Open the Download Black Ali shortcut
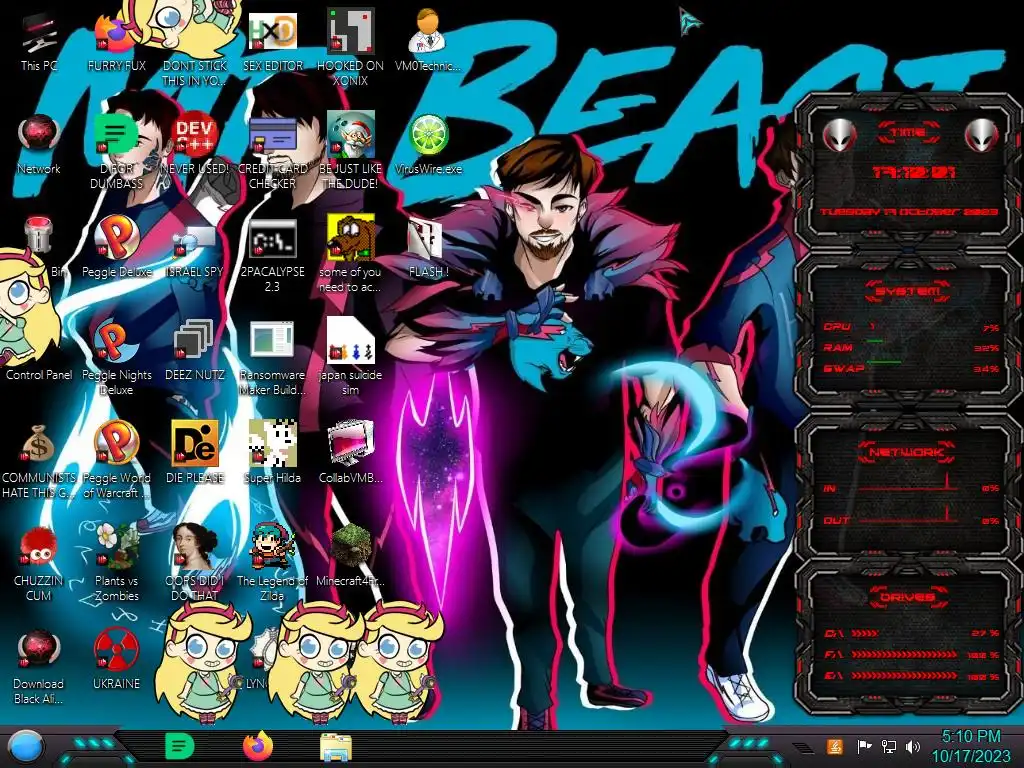The image size is (1024, 768). click(x=39, y=666)
